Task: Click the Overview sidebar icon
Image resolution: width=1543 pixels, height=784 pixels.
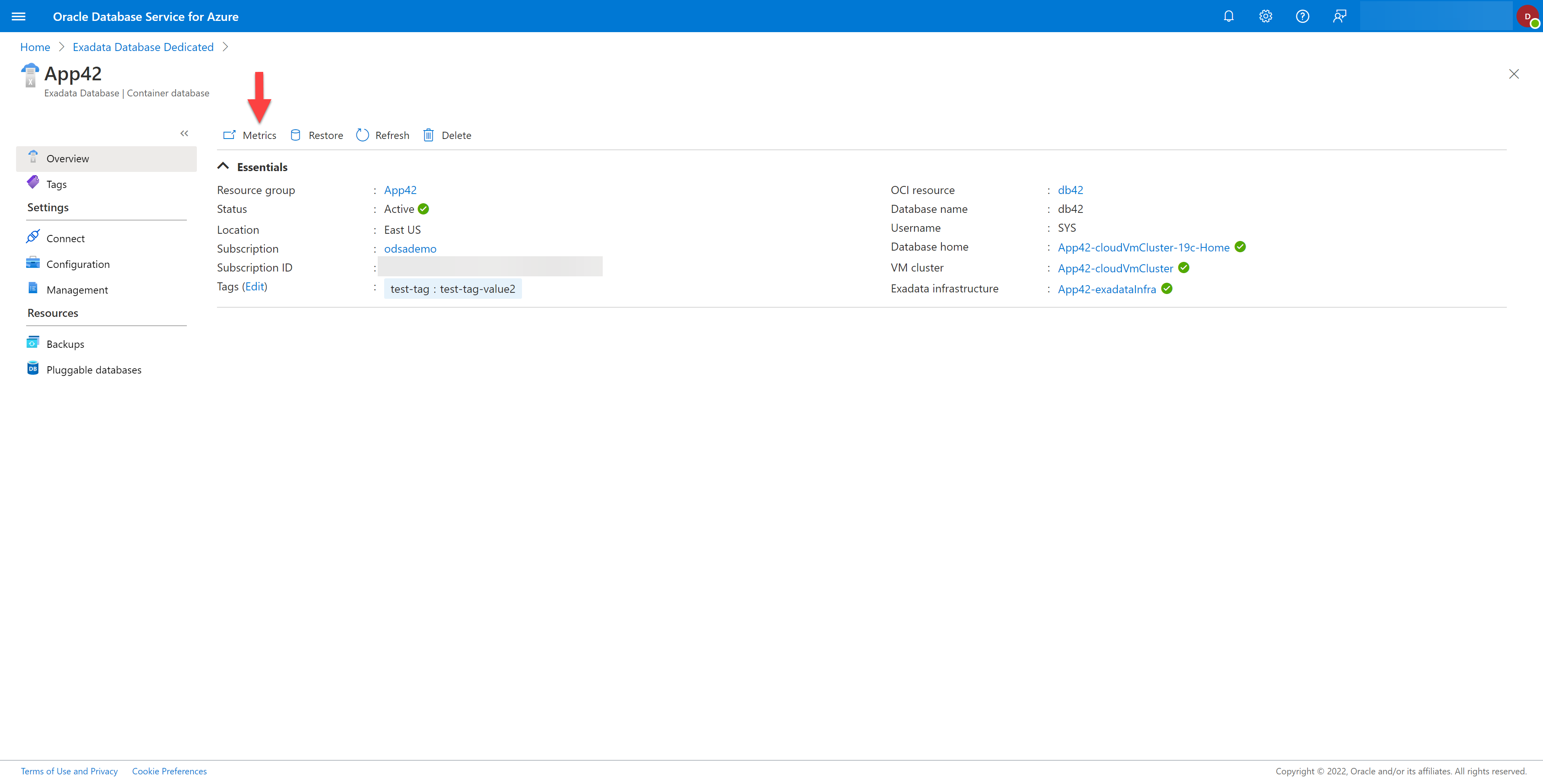Action: (x=33, y=157)
